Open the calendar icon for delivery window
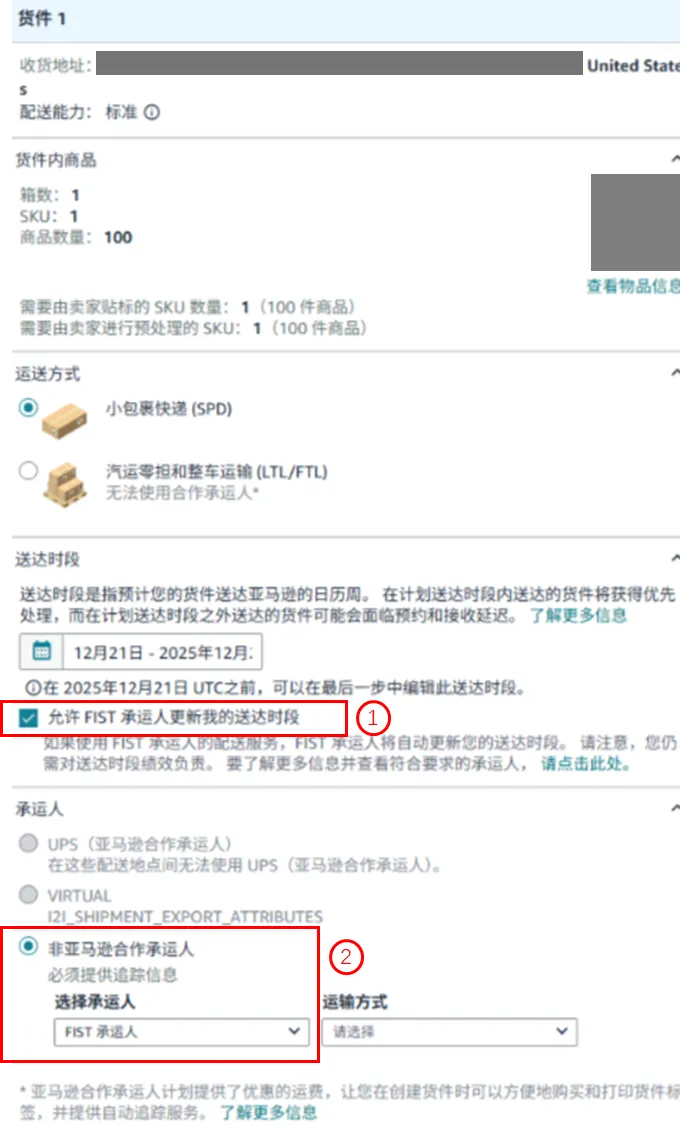The height and width of the screenshot is (1125, 680). click(42, 651)
